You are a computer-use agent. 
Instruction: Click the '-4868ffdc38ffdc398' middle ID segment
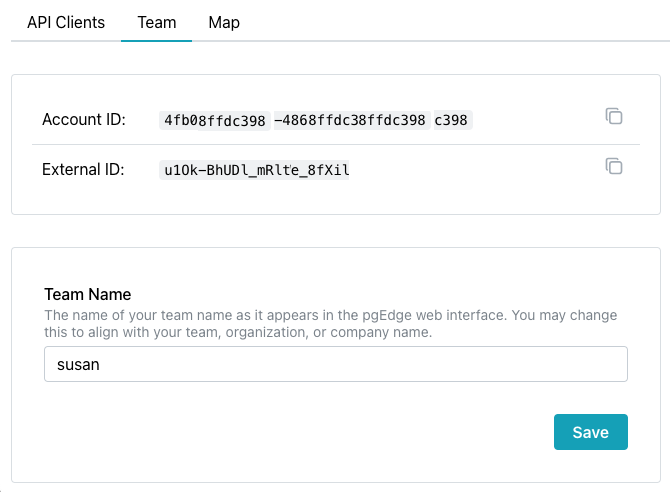350,121
